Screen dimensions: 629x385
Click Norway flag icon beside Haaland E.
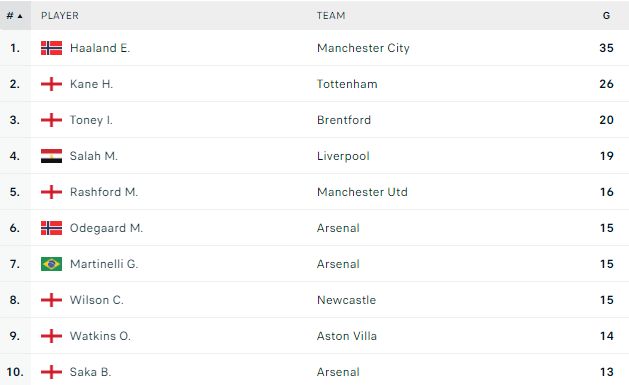[51, 48]
